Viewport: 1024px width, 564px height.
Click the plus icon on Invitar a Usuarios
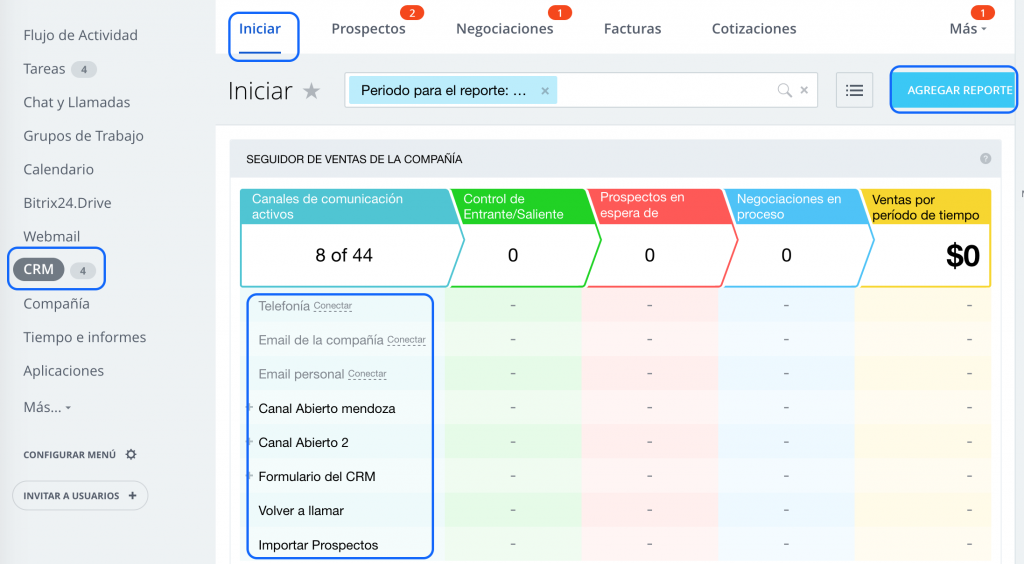pos(133,496)
